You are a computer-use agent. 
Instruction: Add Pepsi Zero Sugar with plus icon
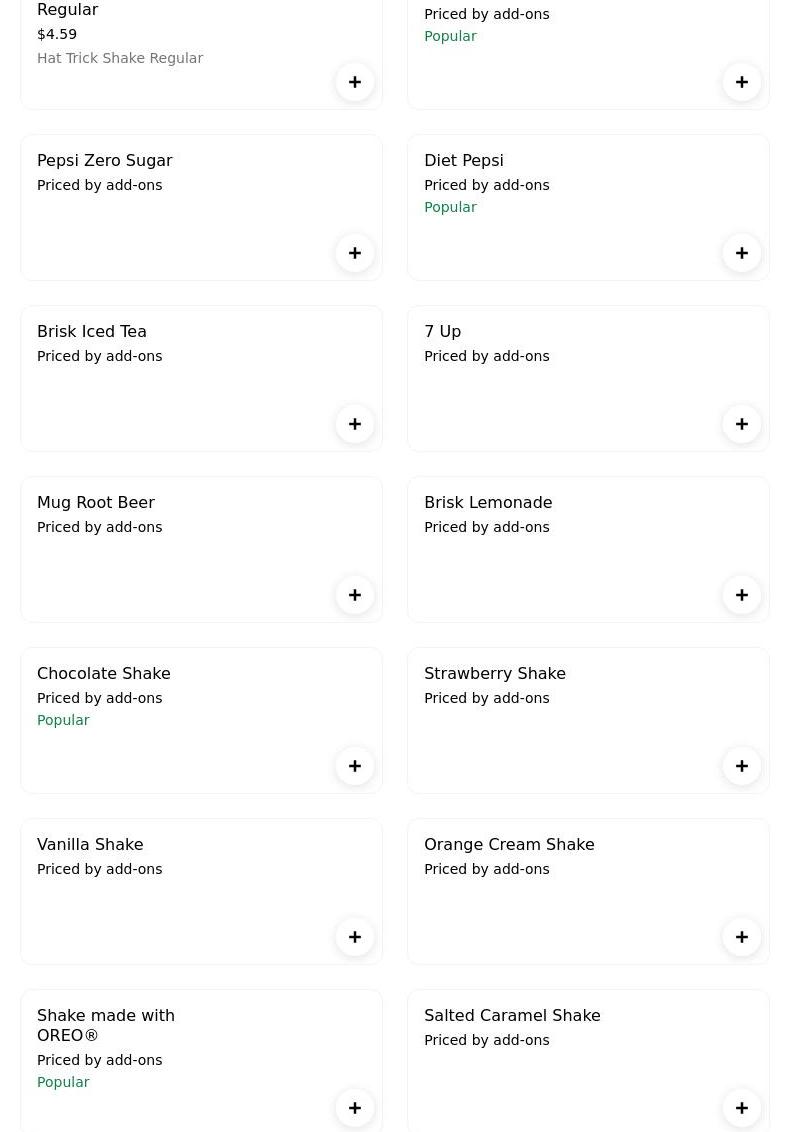pos(355,253)
